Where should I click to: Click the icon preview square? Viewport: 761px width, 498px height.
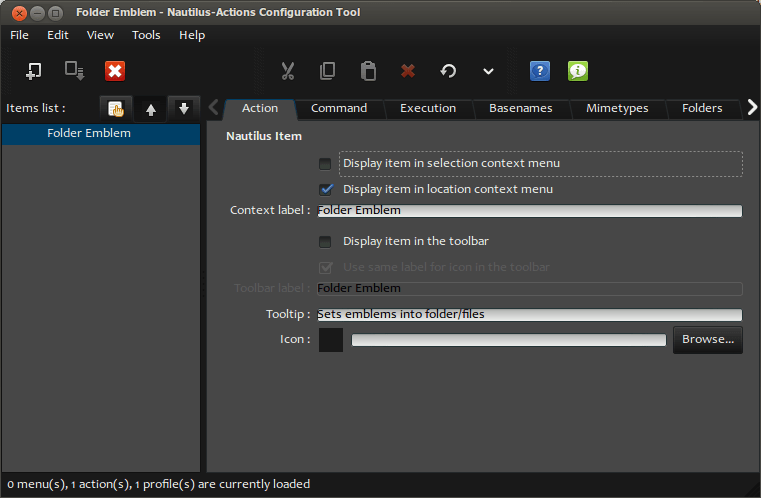[331, 340]
